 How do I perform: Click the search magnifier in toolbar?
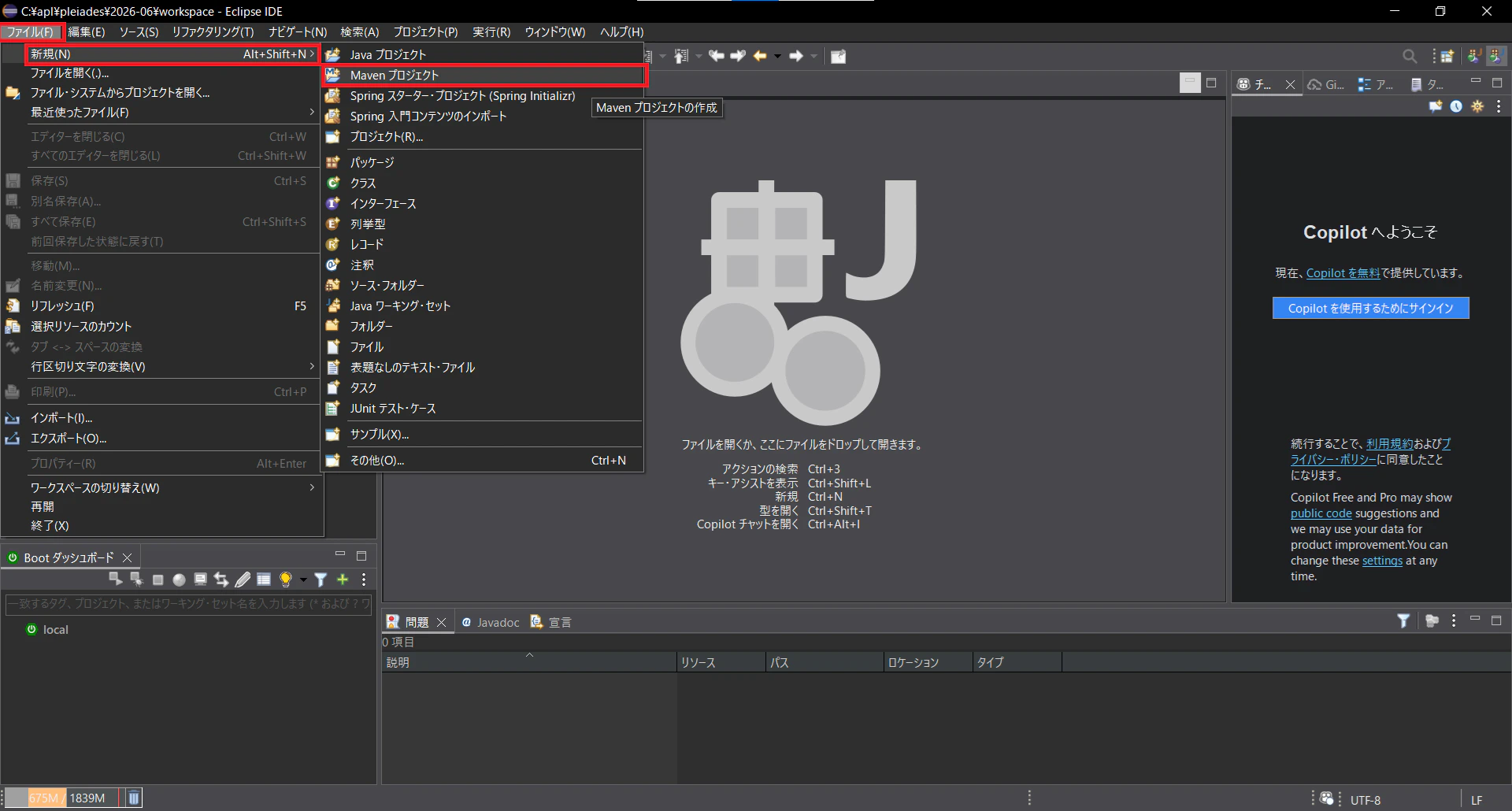(1410, 56)
